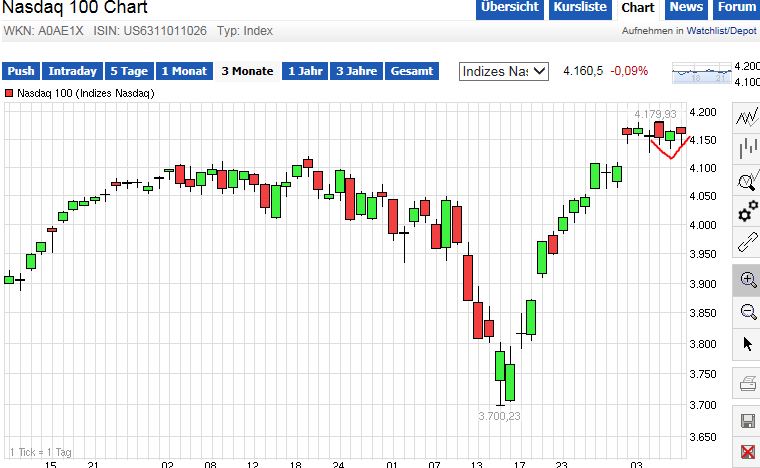Switch to Übersicht tab
Screen dimensions: 760x468
click(509, 8)
